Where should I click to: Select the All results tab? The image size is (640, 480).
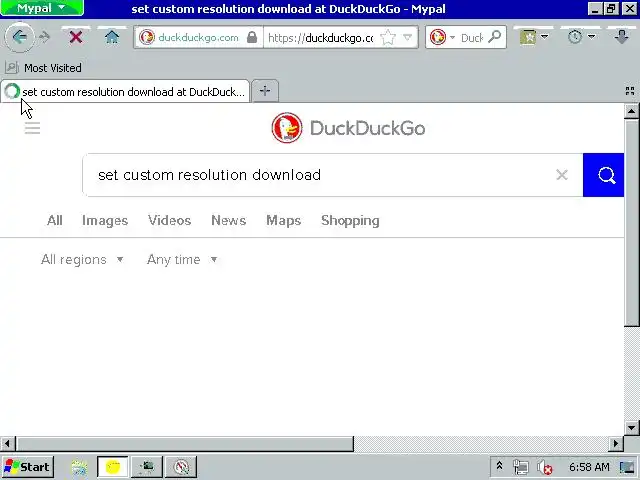55,220
